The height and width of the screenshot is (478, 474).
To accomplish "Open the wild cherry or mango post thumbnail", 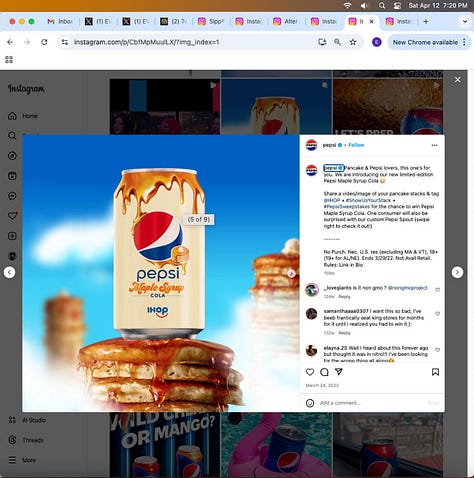I will [165, 444].
